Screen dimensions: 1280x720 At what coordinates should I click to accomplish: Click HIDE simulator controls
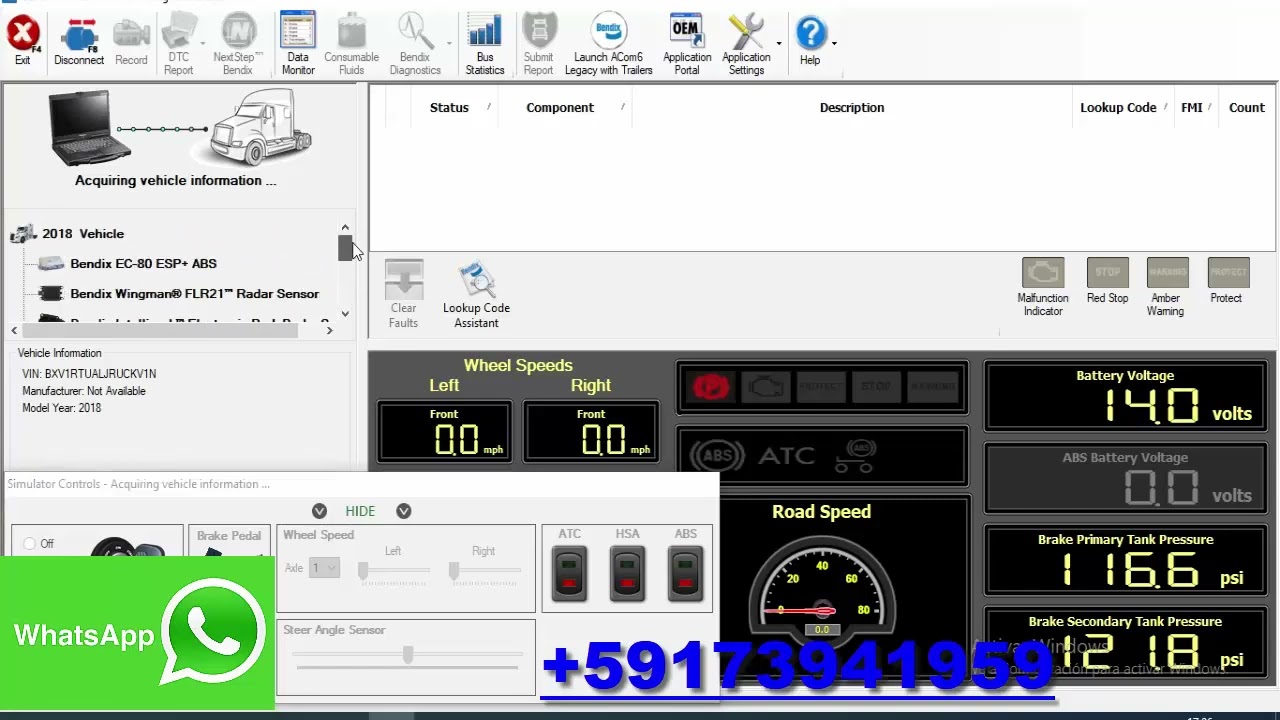[x=360, y=511]
